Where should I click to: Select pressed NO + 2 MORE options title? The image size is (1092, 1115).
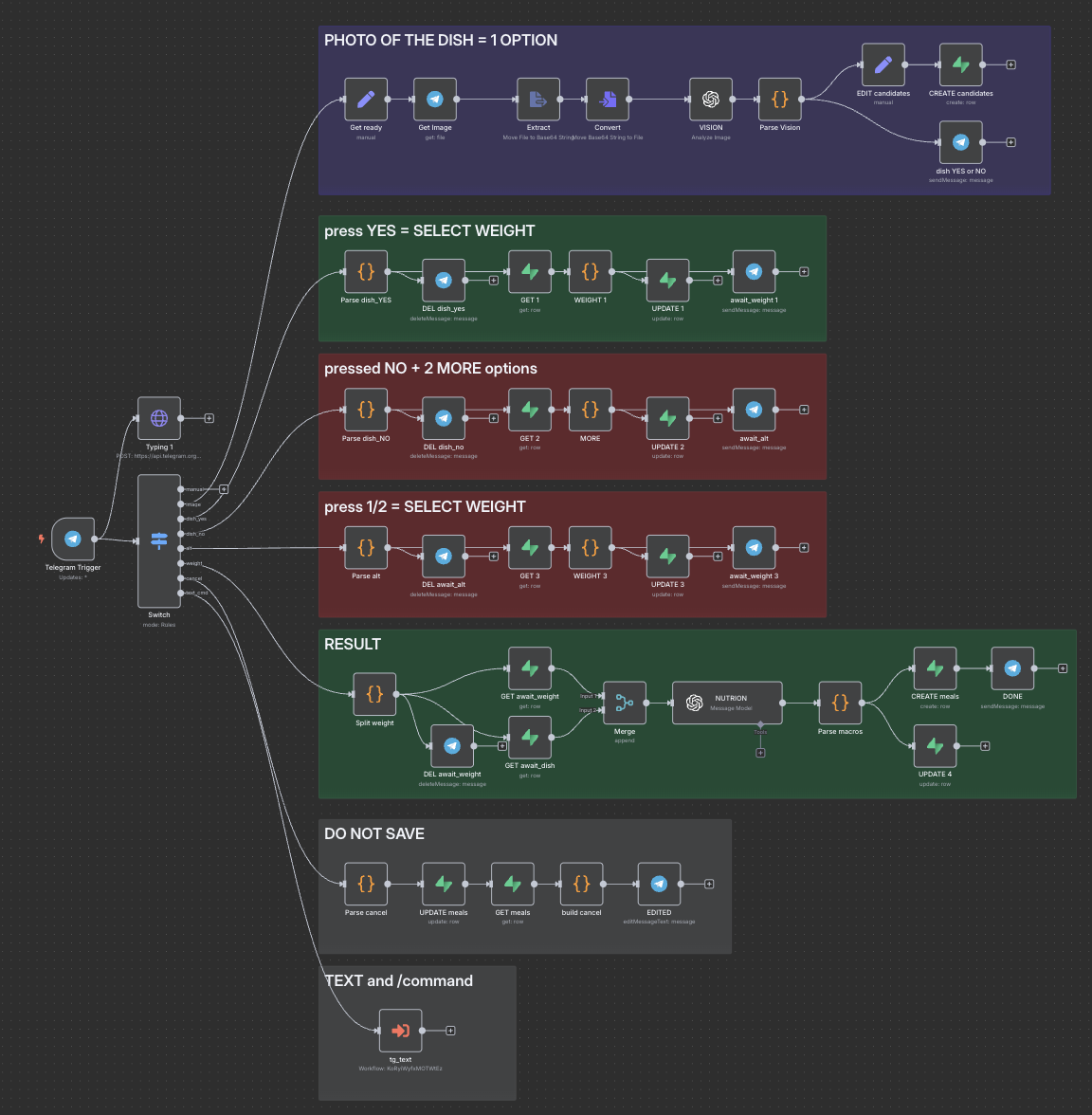pyautogui.click(x=430, y=368)
